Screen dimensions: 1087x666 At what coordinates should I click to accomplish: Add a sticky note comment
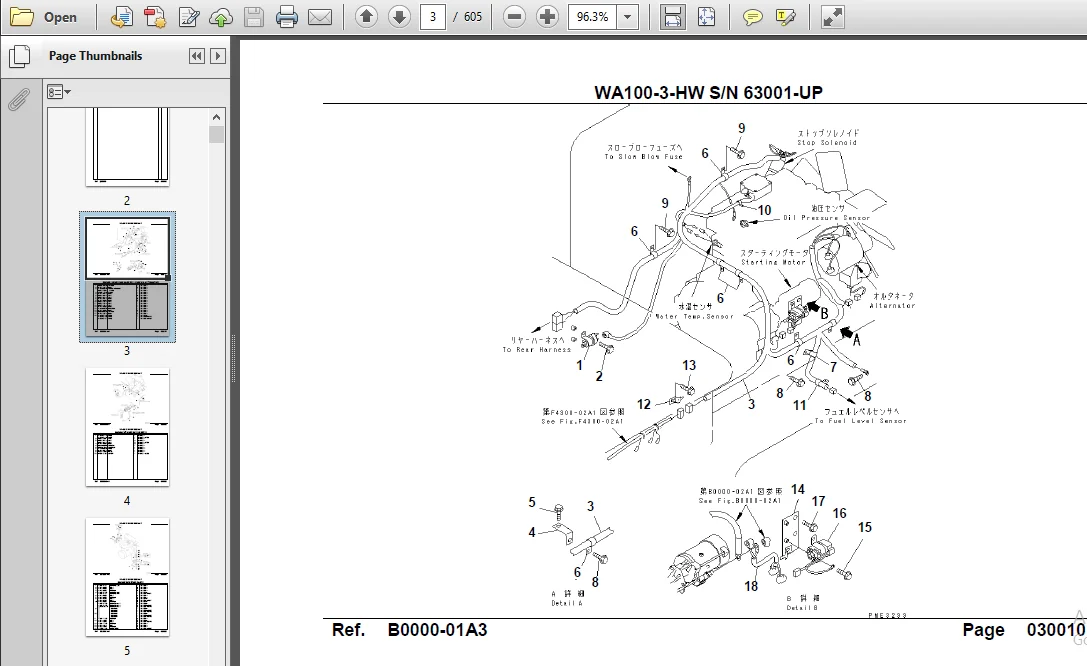[x=752, y=17]
